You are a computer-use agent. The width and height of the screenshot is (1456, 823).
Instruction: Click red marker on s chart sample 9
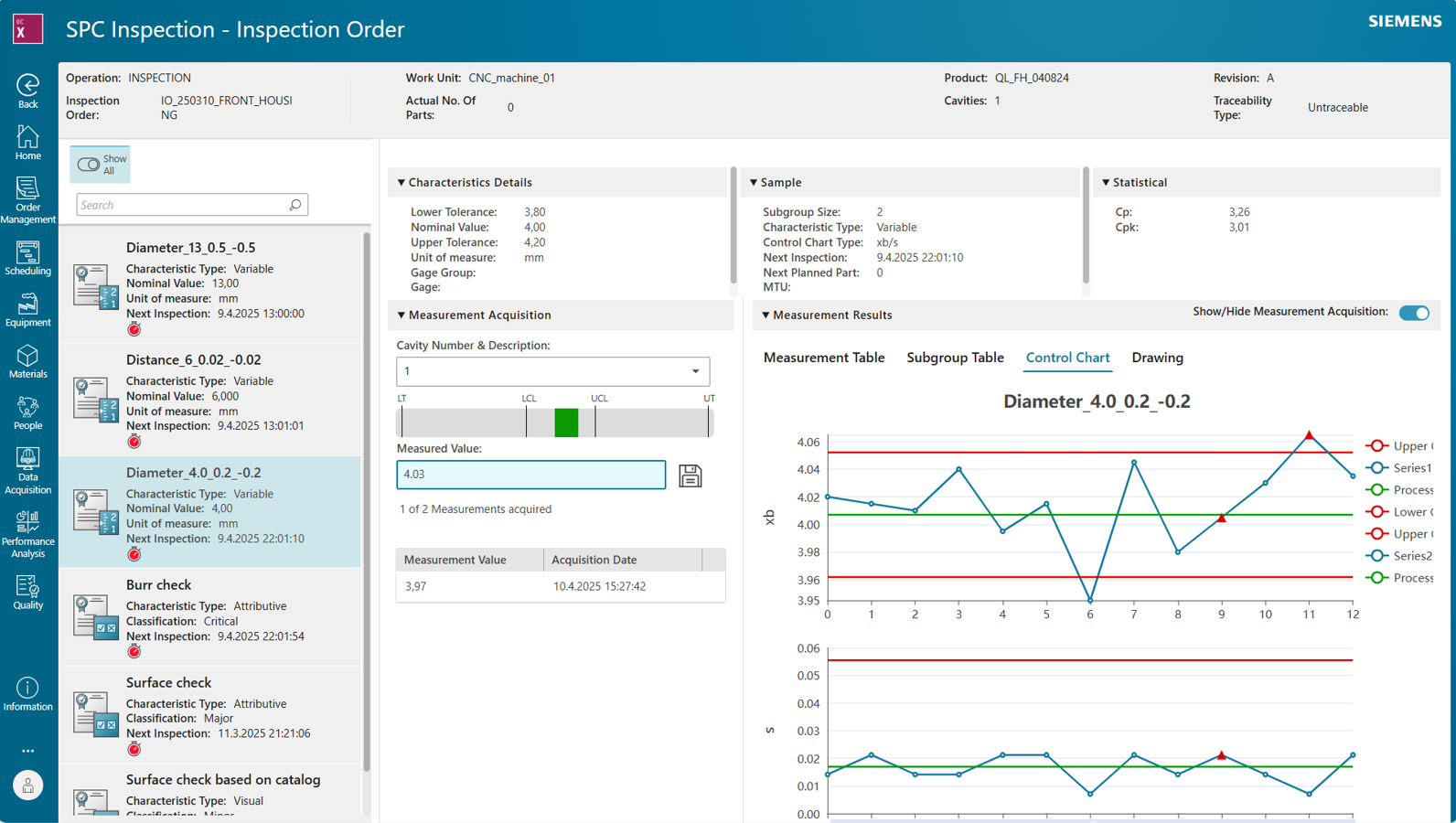click(1222, 755)
